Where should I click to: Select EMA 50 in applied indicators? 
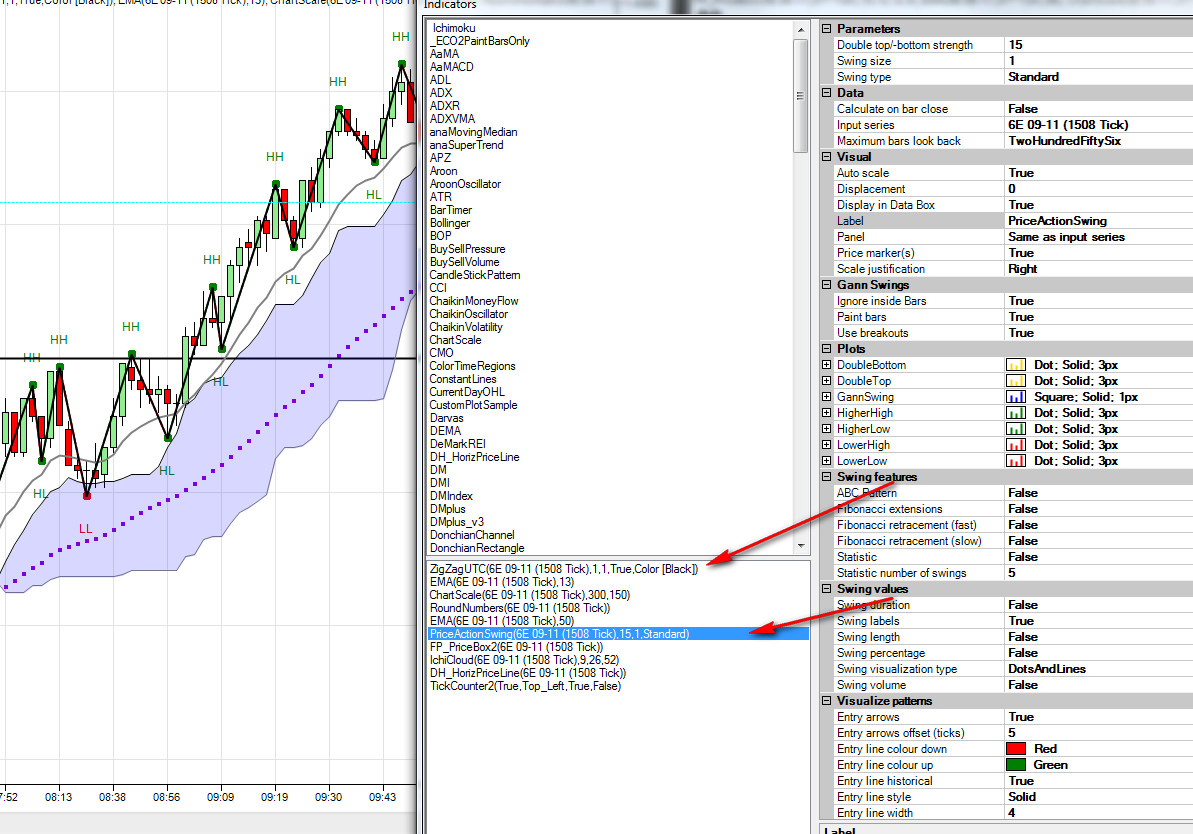coord(502,621)
